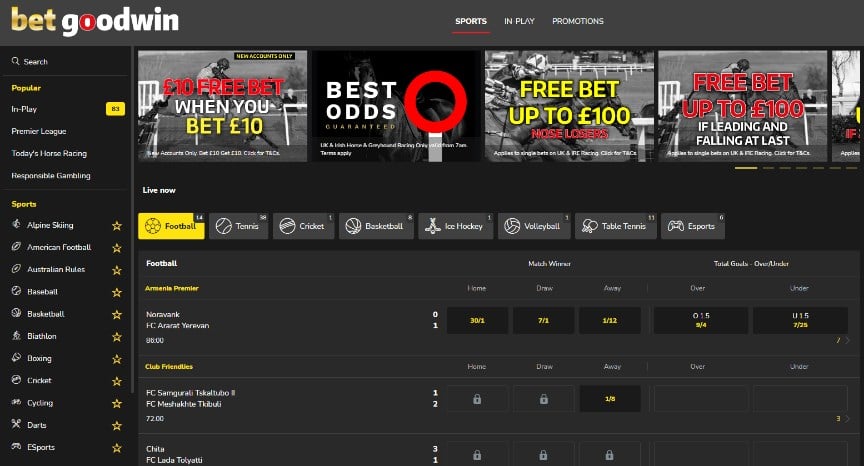
Task: Open the Falling At Last free bet banner
Action: [x=742, y=106]
